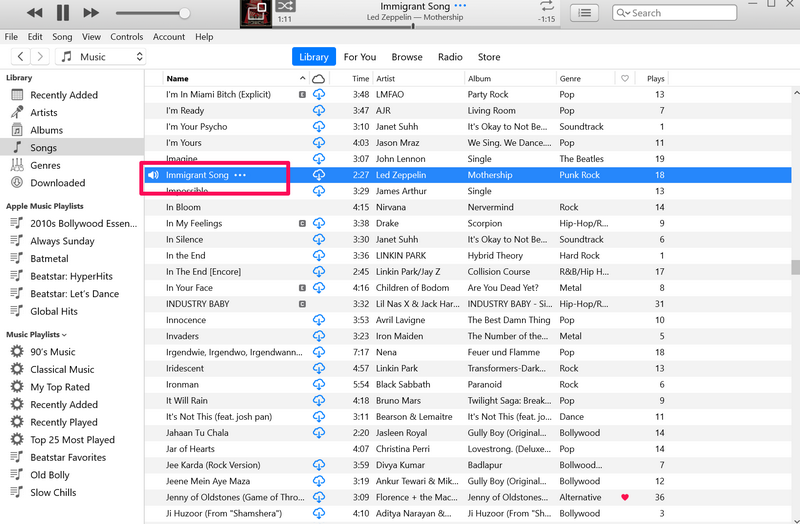Download Imagine from the cloud
Viewport: 800px width, 524px height.
pos(319,159)
